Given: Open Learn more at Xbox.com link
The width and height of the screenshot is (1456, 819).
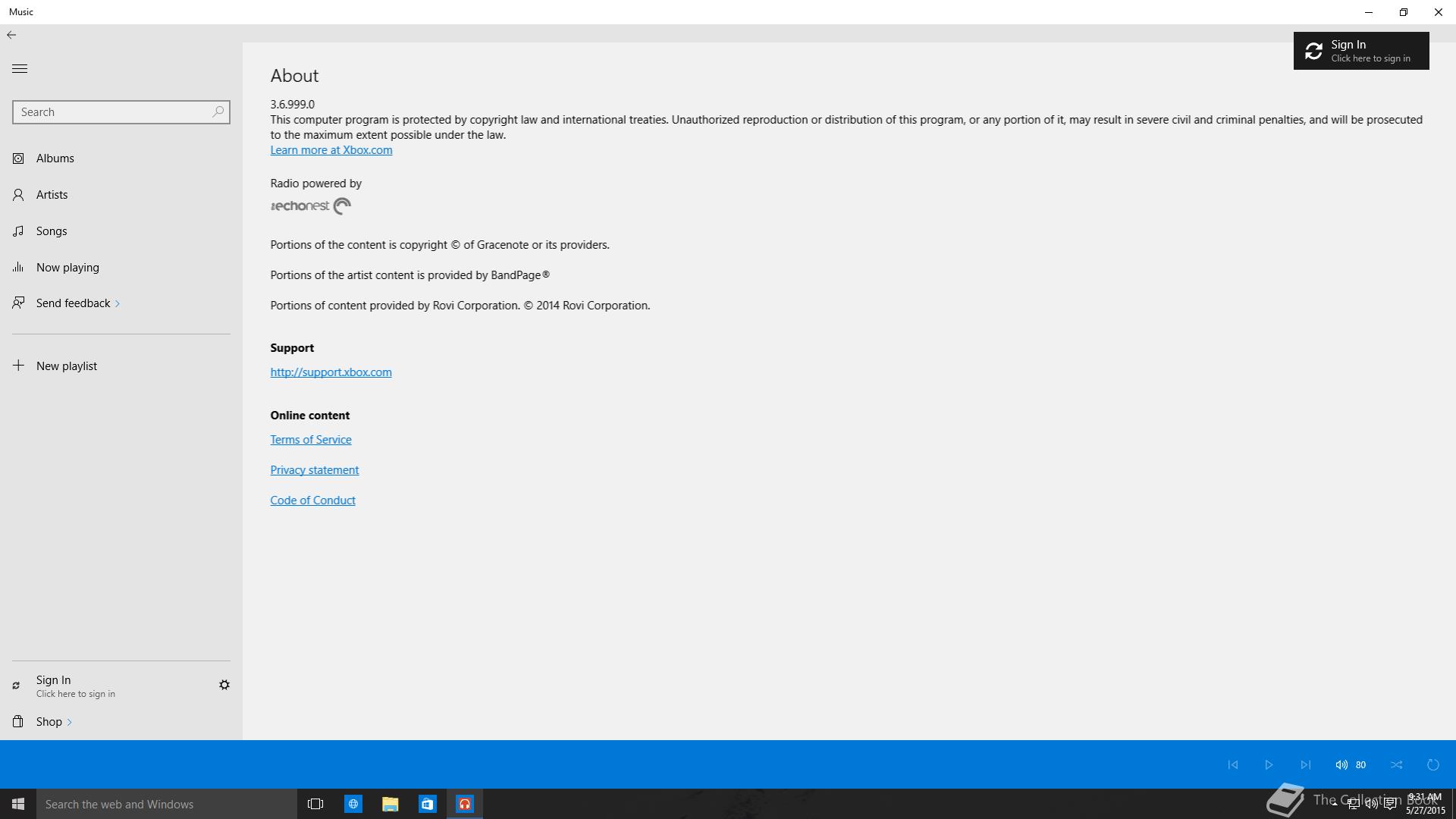Looking at the screenshot, I should 331,150.
